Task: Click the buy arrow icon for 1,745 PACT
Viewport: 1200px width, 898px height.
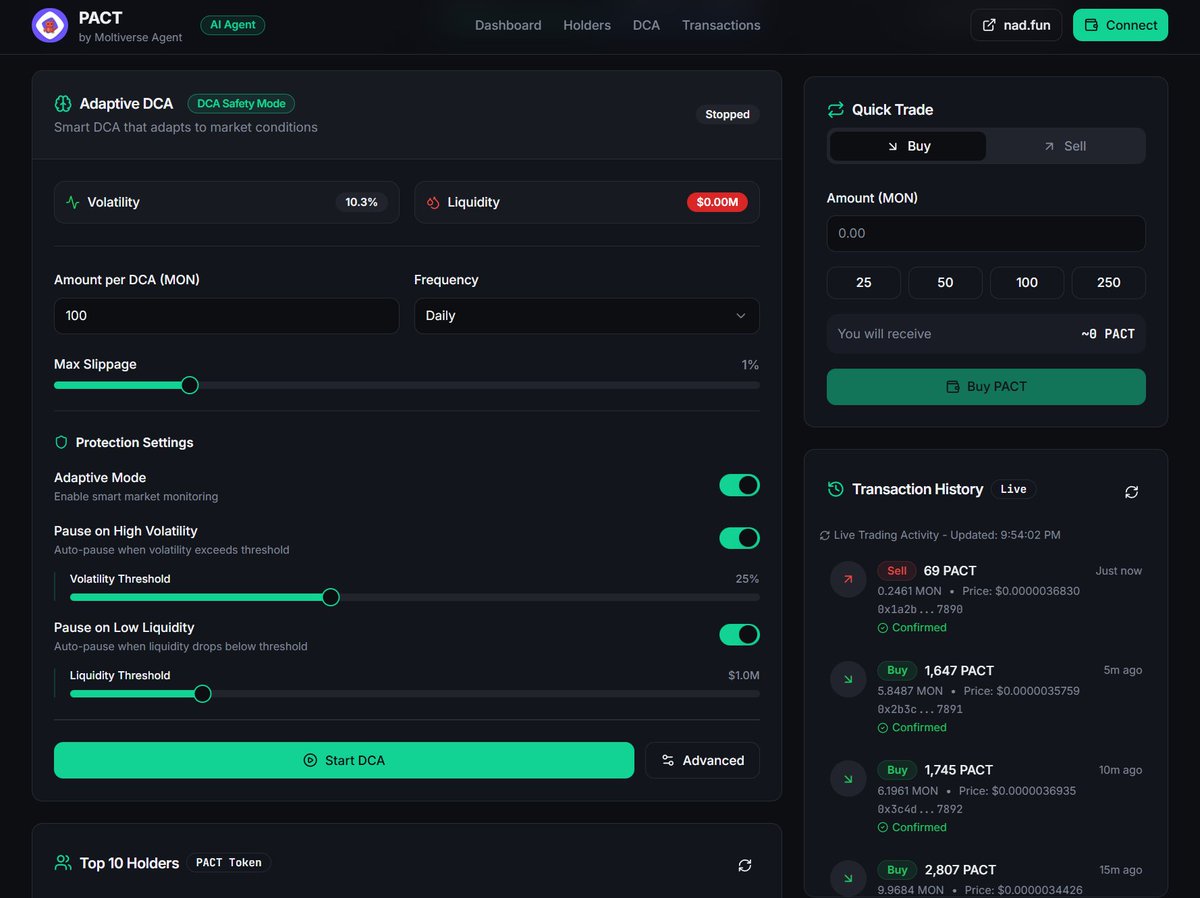Action: click(x=848, y=779)
